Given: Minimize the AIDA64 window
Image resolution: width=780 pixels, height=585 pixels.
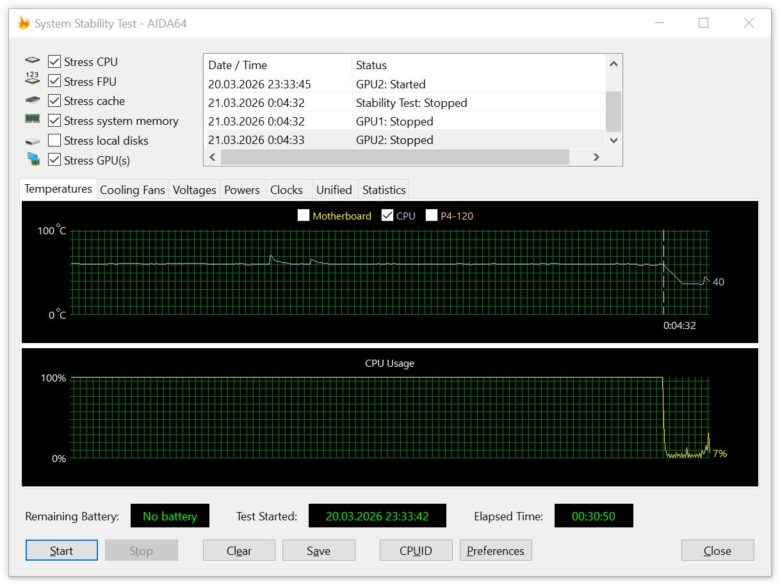Looking at the screenshot, I should (x=659, y=23).
